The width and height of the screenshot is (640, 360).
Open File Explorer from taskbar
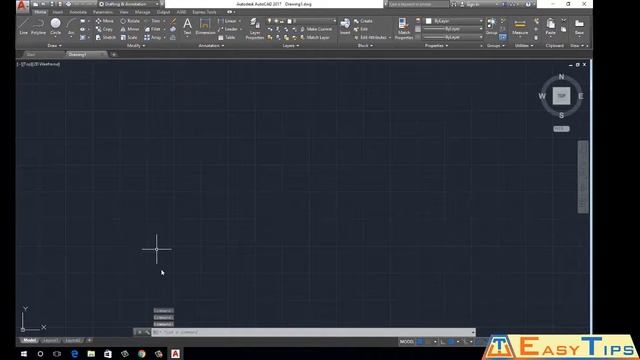[91, 354]
